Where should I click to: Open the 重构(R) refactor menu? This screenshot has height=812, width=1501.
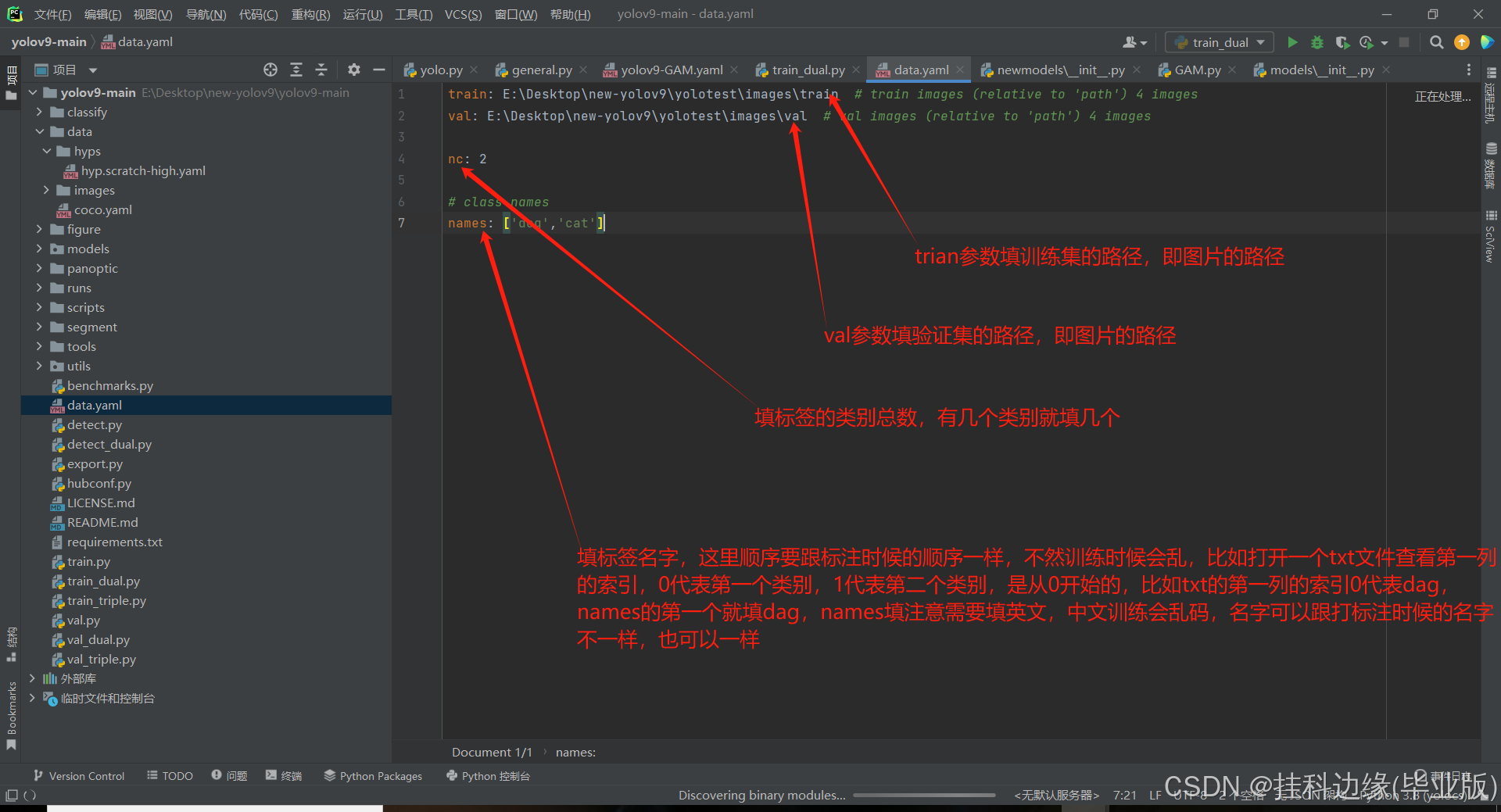tap(310, 14)
